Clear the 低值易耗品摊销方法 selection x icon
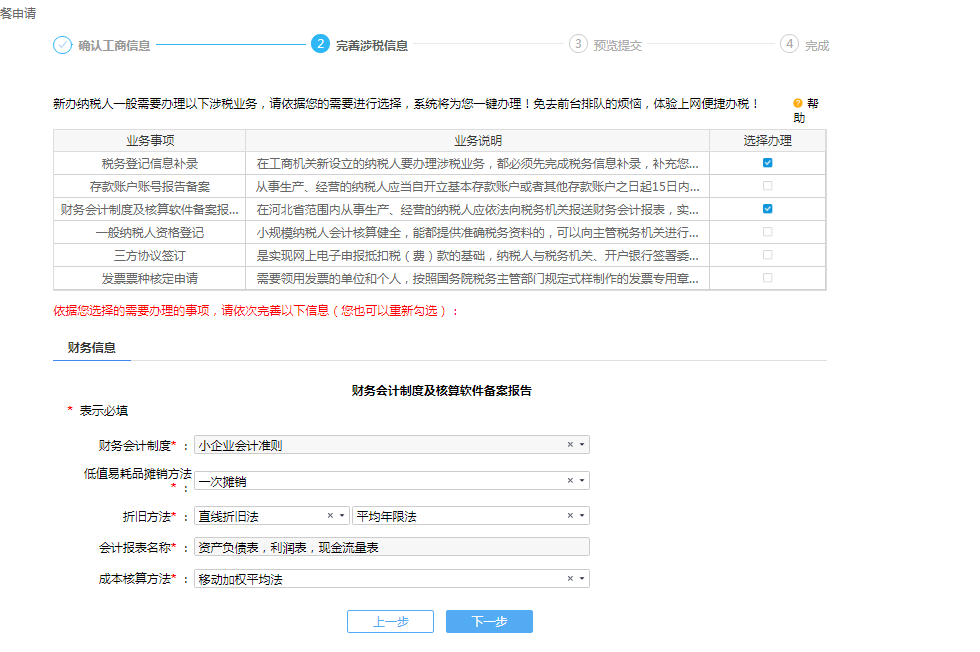The width and height of the screenshot is (980, 652). click(570, 481)
